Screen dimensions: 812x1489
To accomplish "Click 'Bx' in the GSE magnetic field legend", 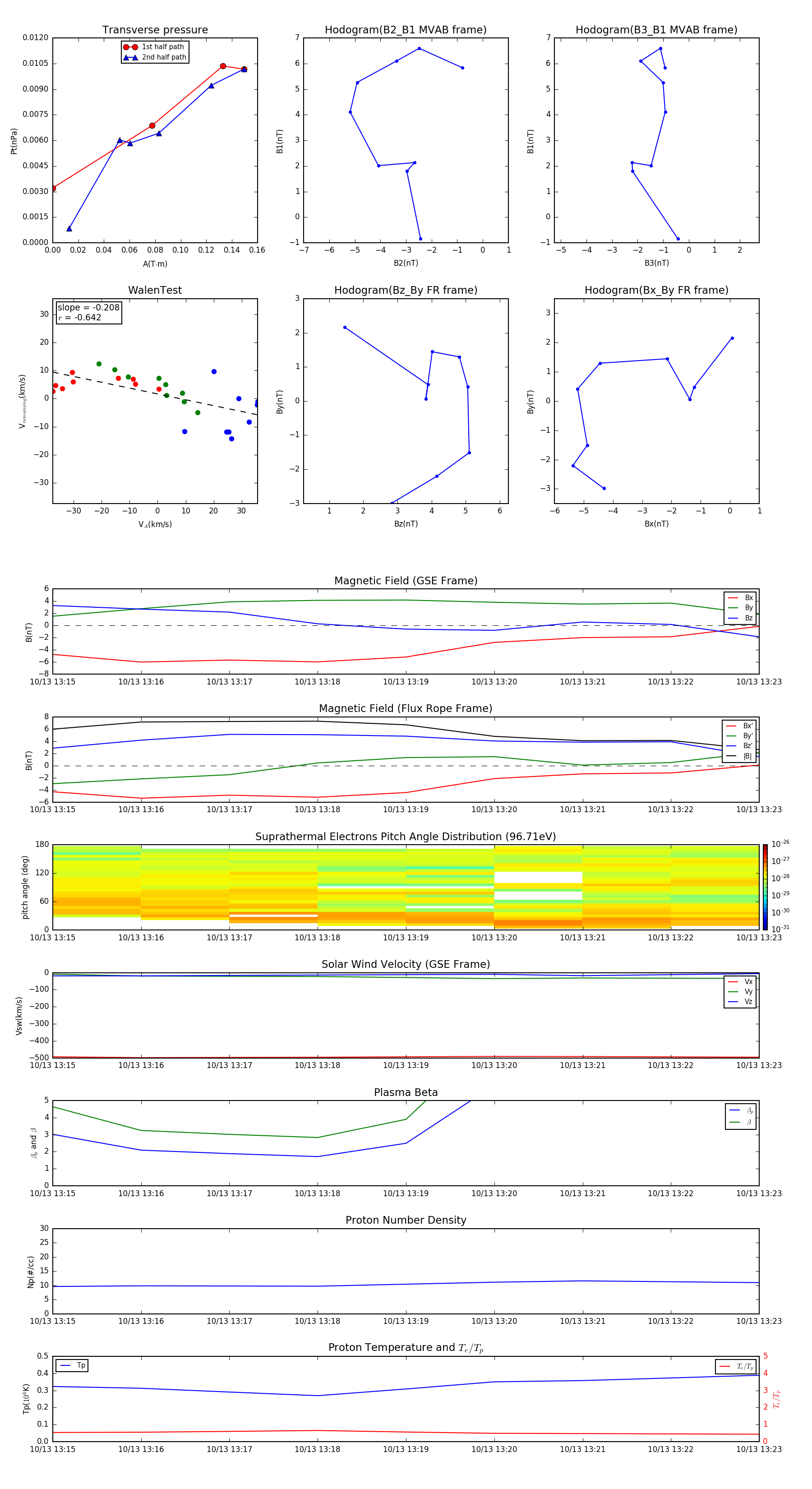I will [740, 598].
